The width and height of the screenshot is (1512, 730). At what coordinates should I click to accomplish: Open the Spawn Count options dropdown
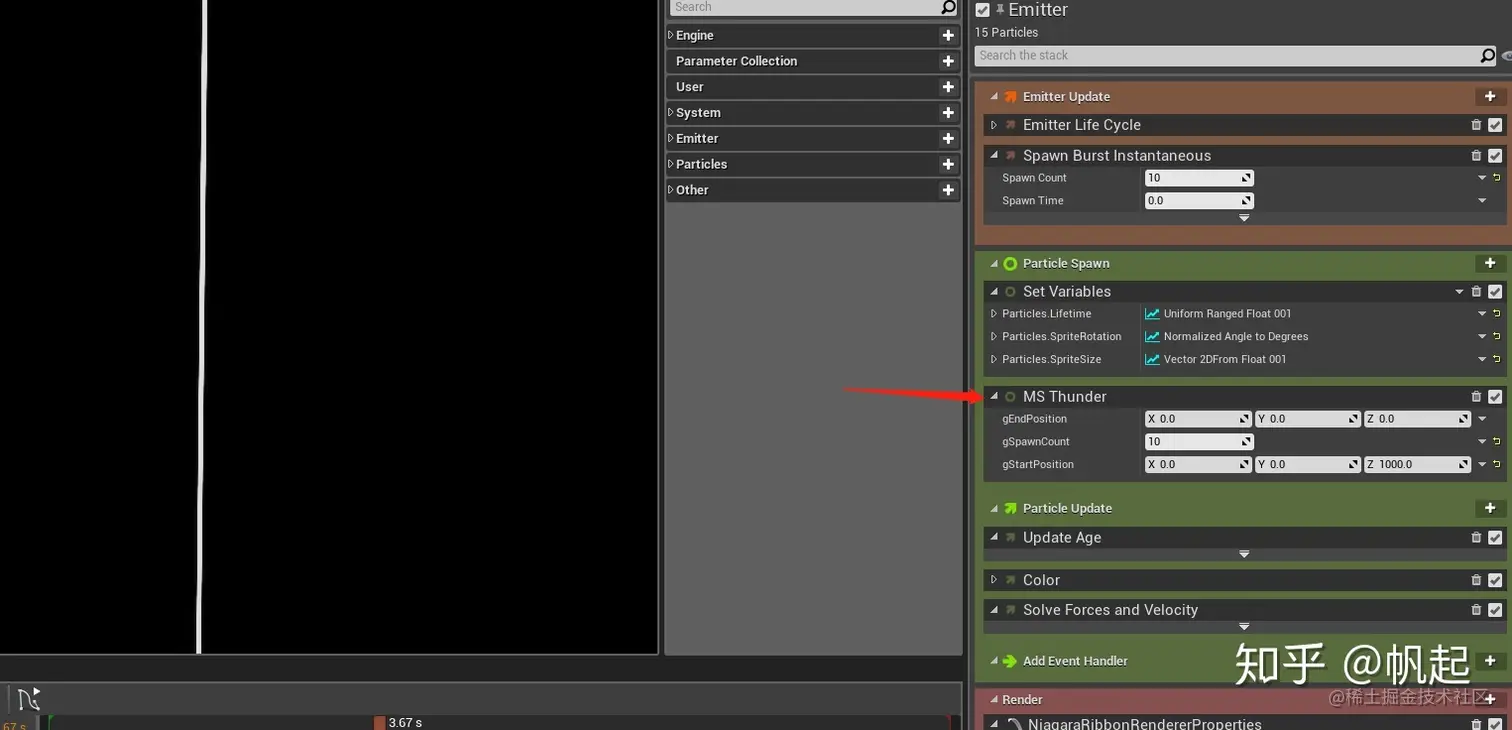pos(1482,178)
